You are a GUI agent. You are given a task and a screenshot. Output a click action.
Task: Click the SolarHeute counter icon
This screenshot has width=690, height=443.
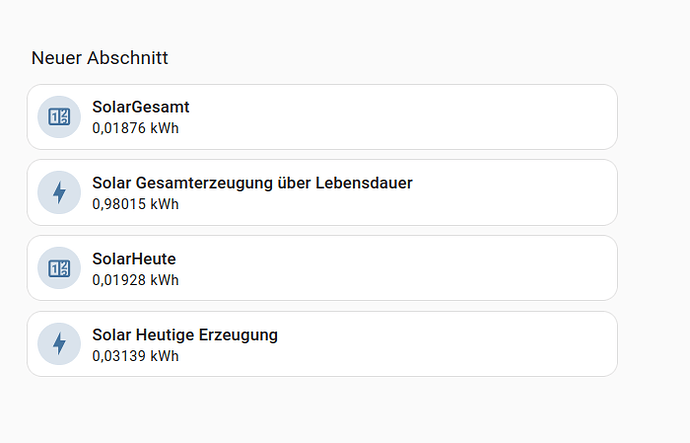coord(59,268)
